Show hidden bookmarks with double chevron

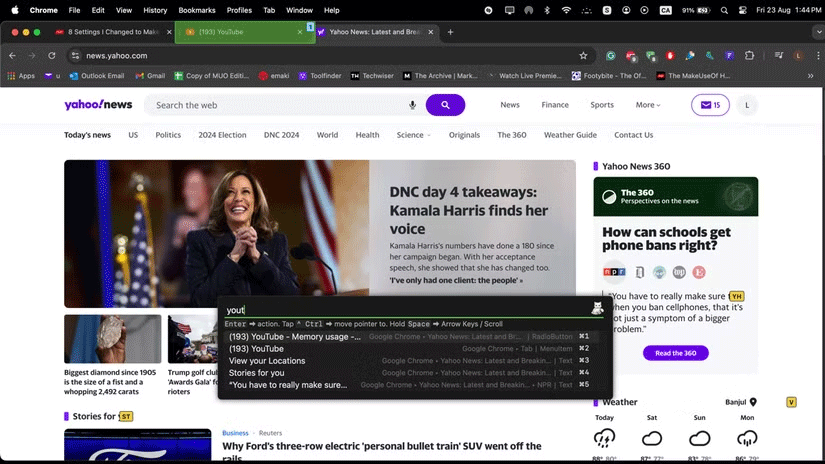[x=810, y=76]
